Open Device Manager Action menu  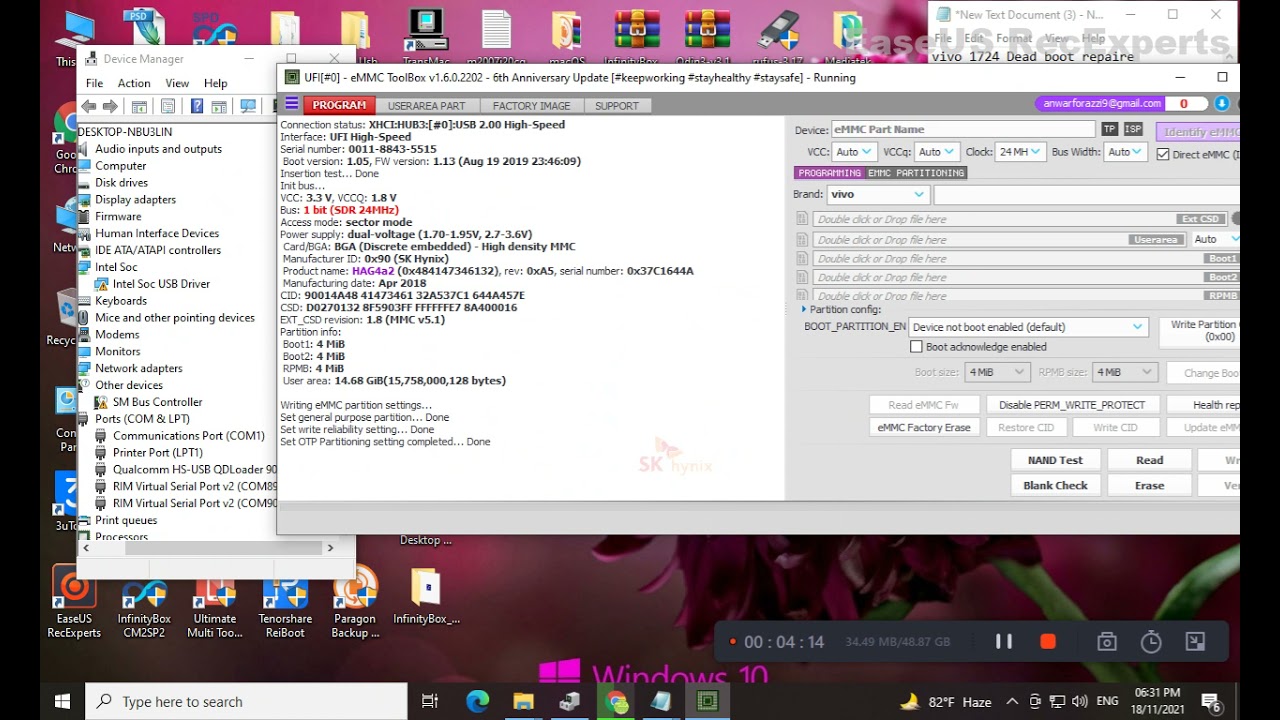(x=134, y=83)
